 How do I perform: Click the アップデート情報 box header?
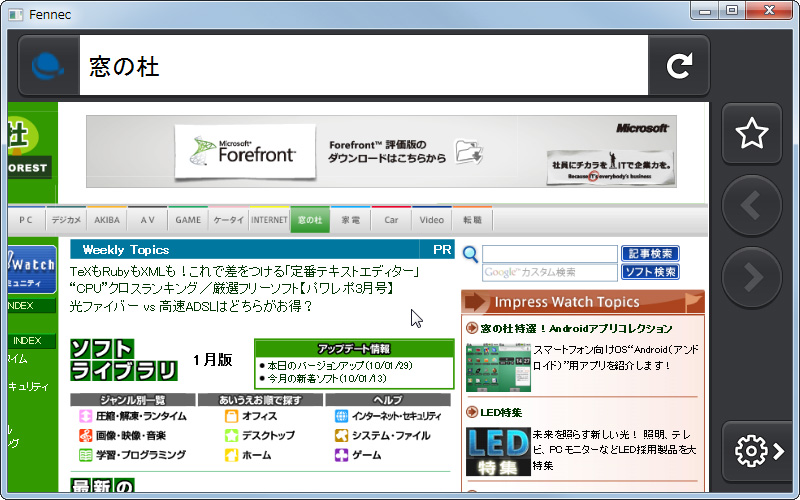[354, 349]
